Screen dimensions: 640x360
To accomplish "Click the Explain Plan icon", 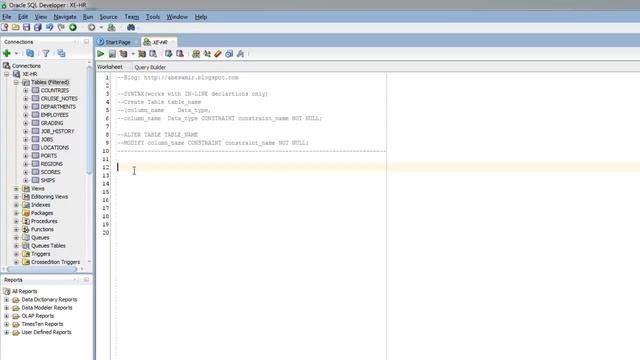I will pyautogui.click(x=123, y=53).
